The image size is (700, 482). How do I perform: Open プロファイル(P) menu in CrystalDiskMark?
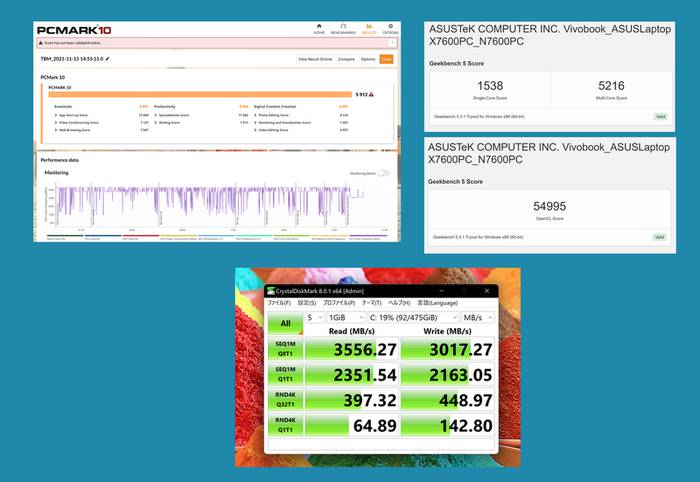click(339, 303)
